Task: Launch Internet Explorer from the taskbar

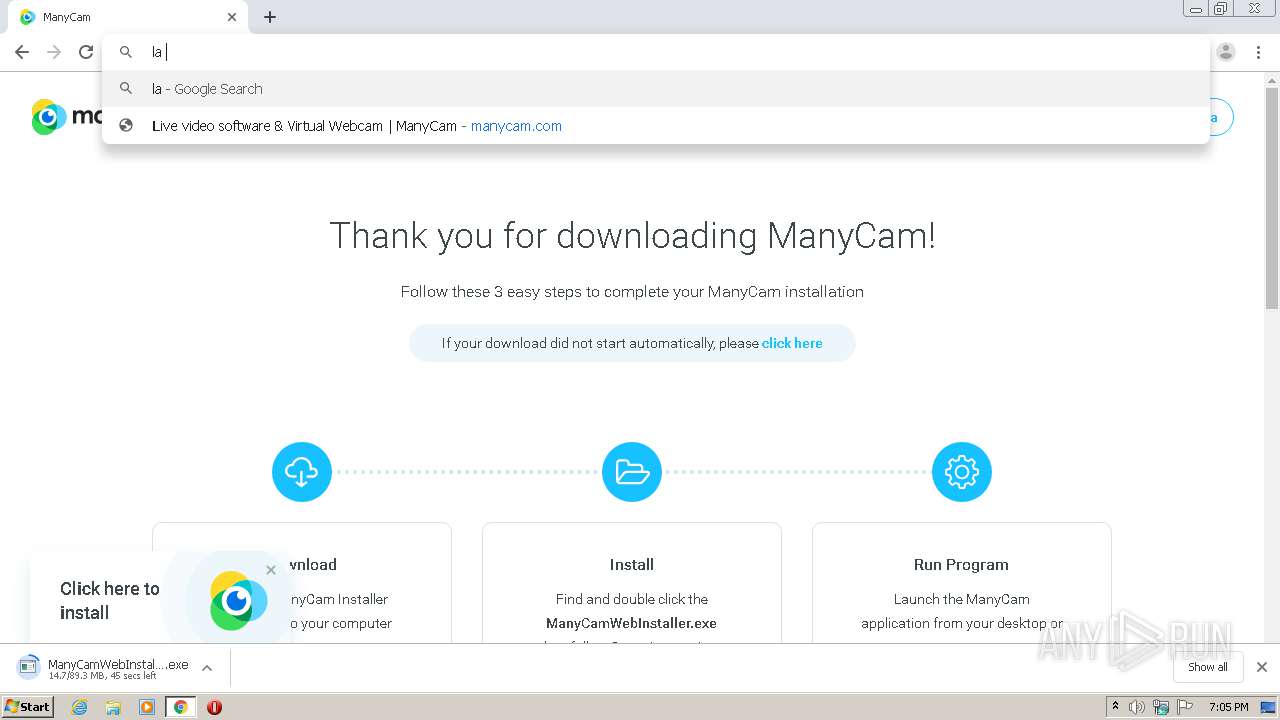Action: [80, 707]
